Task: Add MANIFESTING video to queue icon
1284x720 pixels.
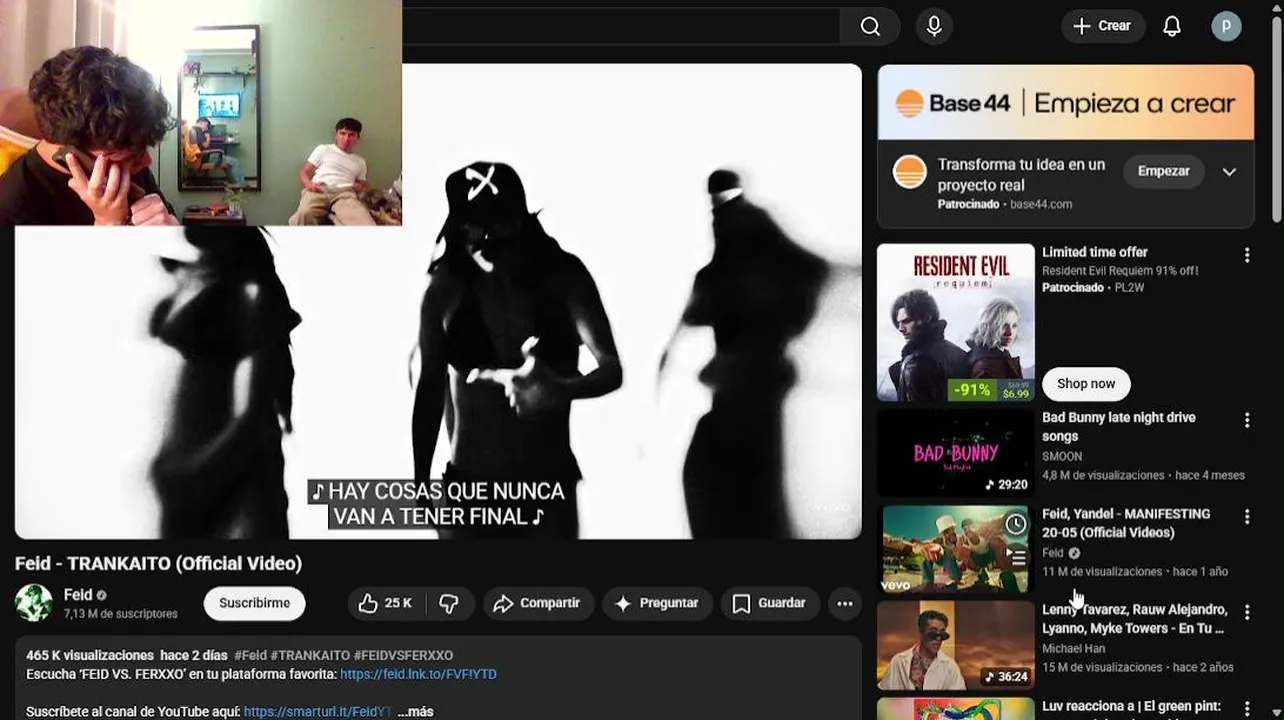Action: pos(1016,558)
